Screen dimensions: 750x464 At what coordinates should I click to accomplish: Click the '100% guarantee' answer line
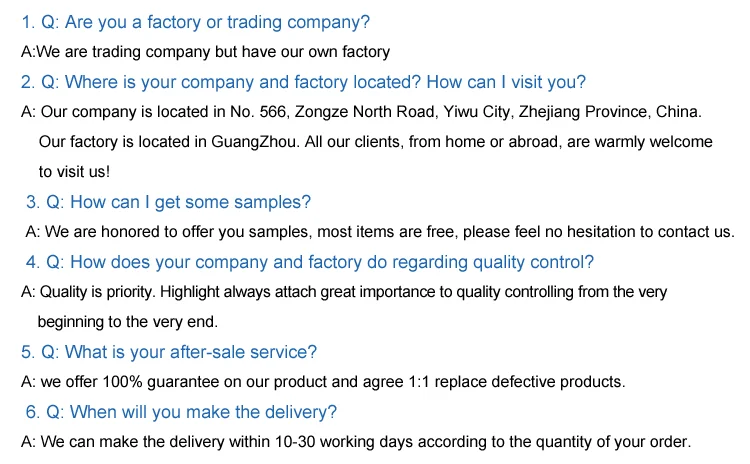322,382
